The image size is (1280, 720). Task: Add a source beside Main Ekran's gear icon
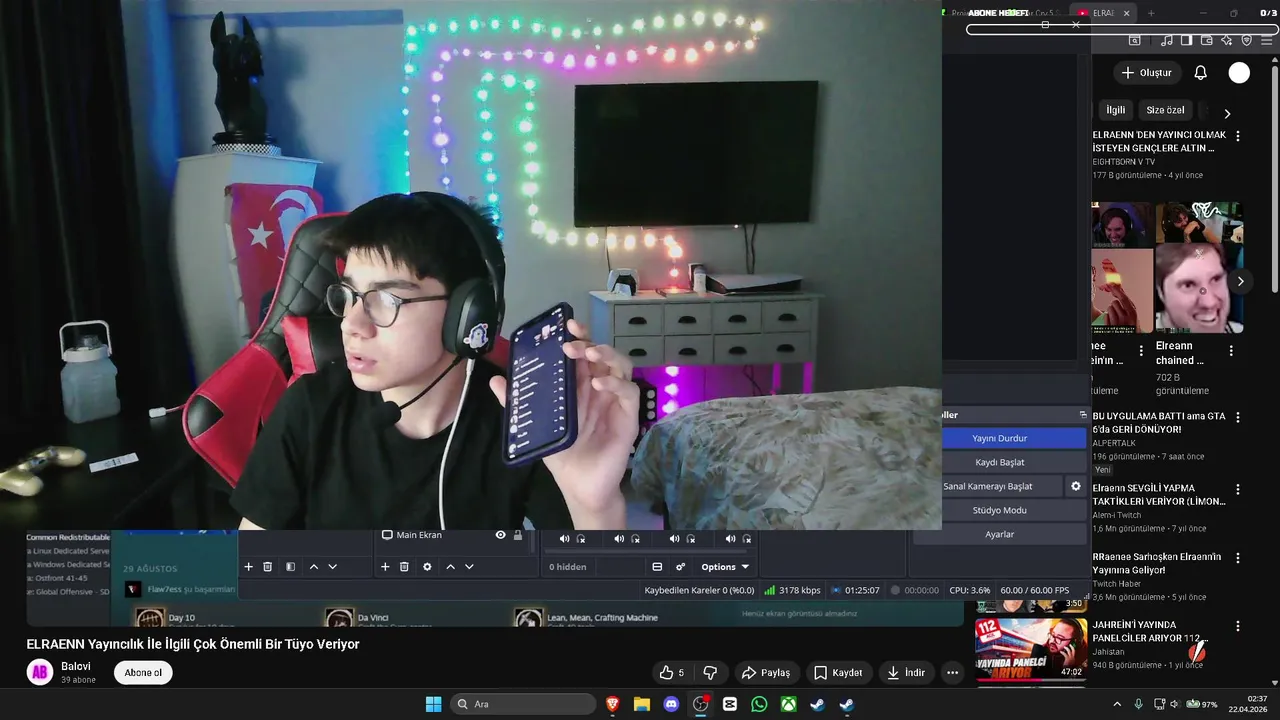pos(385,567)
